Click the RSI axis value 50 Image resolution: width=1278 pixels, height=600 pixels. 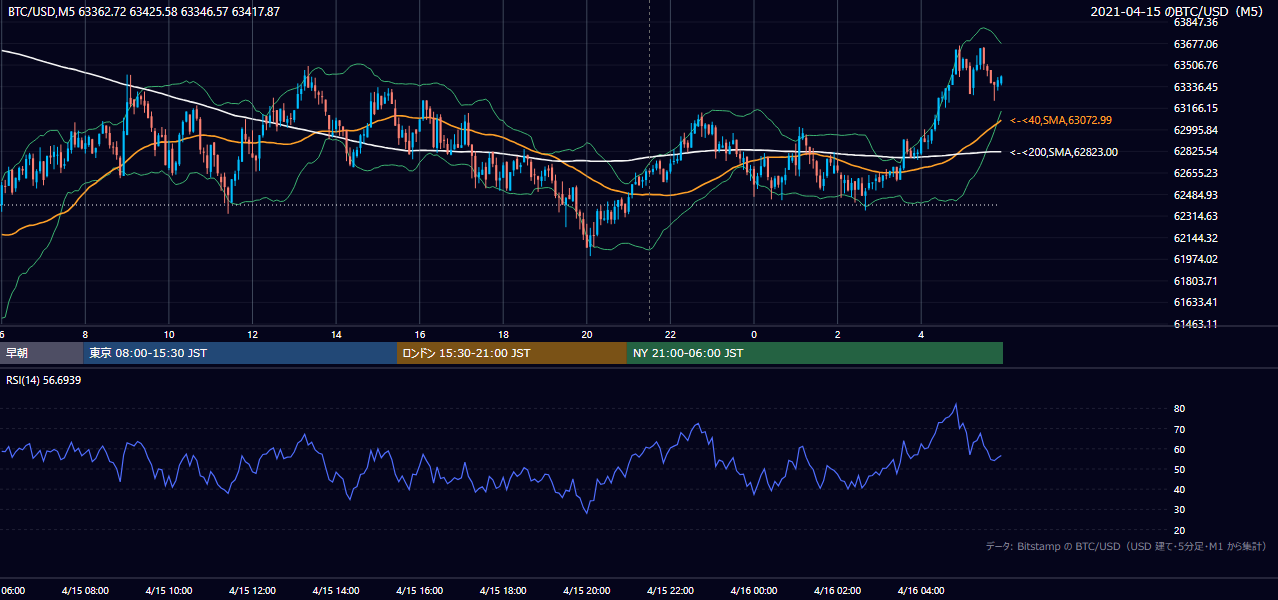[1179, 469]
